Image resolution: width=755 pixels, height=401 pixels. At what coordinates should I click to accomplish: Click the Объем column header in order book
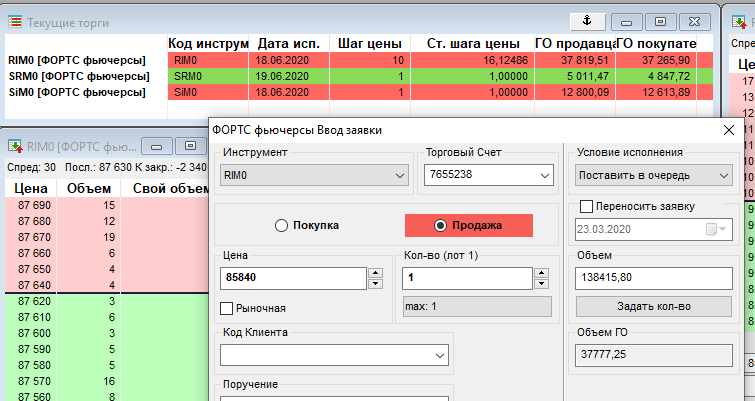pyautogui.click(x=89, y=188)
